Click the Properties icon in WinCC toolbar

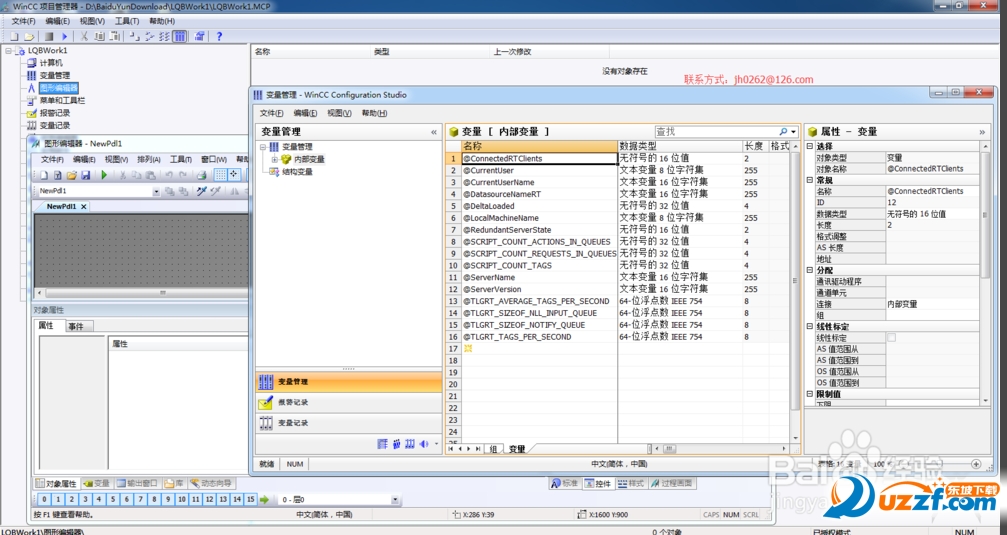tap(199, 37)
